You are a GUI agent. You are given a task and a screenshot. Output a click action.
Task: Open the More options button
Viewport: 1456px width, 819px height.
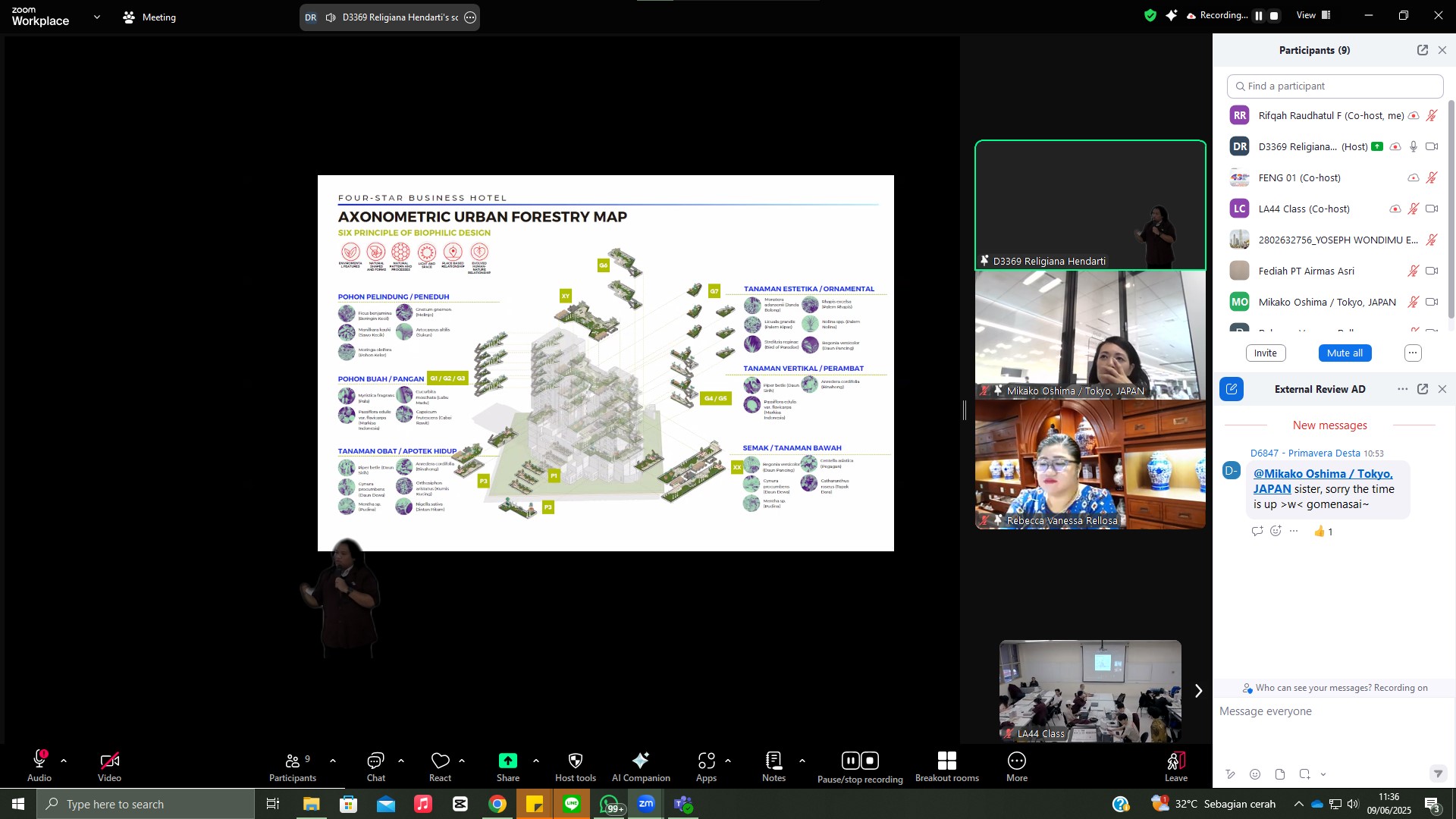pyautogui.click(x=1017, y=766)
